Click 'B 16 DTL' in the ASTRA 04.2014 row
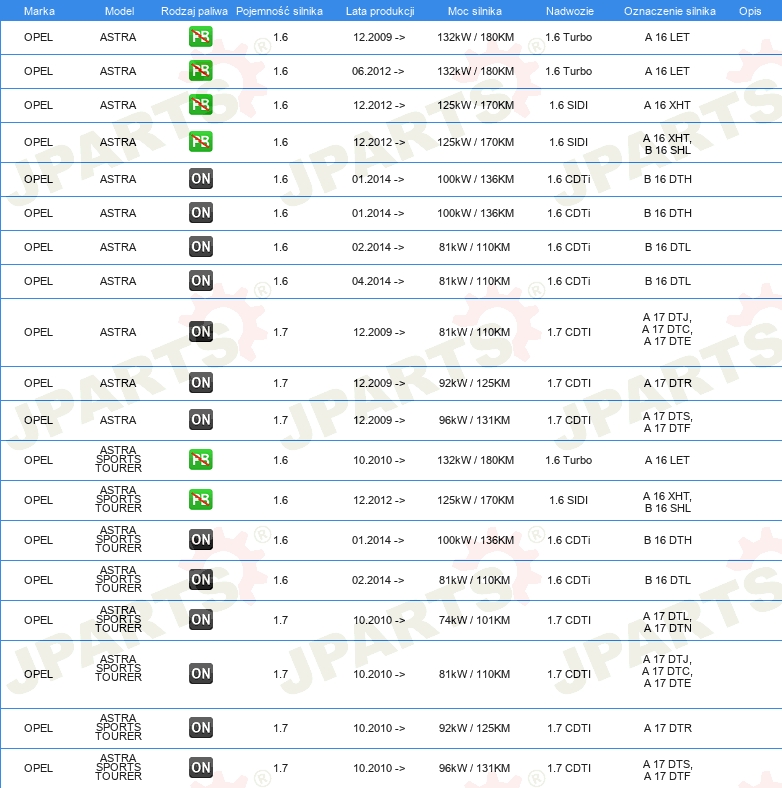Image resolution: width=782 pixels, height=788 pixels. coord(667,281)
